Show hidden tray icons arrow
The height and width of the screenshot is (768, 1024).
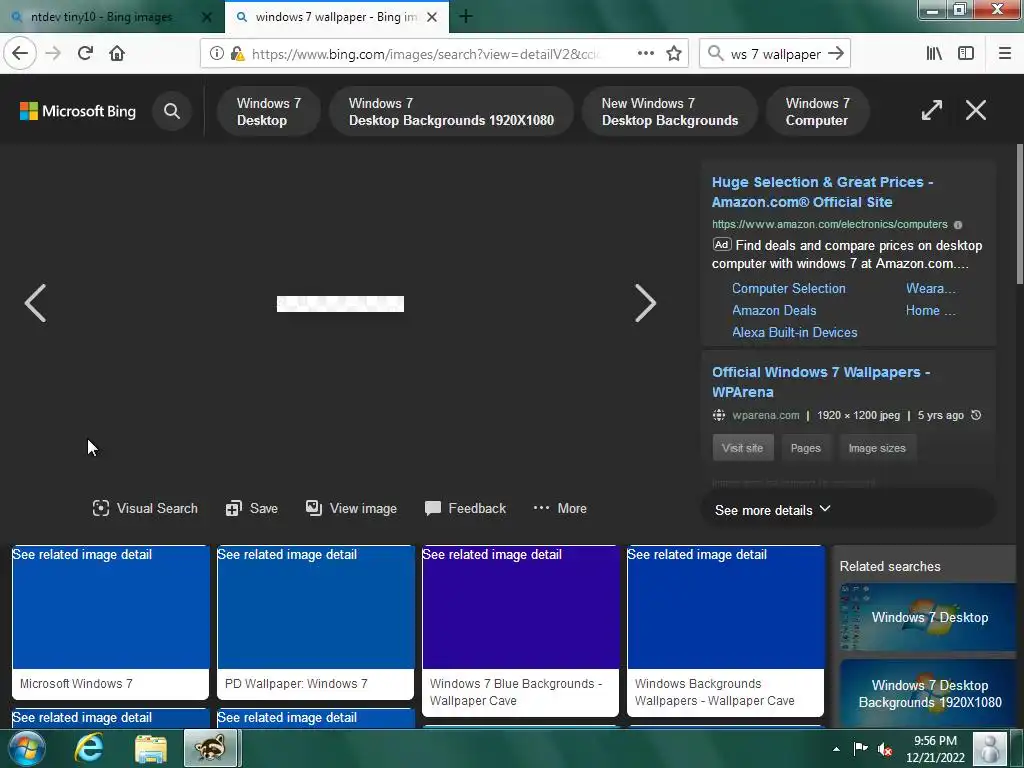pyautogui.click(x=836, y=749)
